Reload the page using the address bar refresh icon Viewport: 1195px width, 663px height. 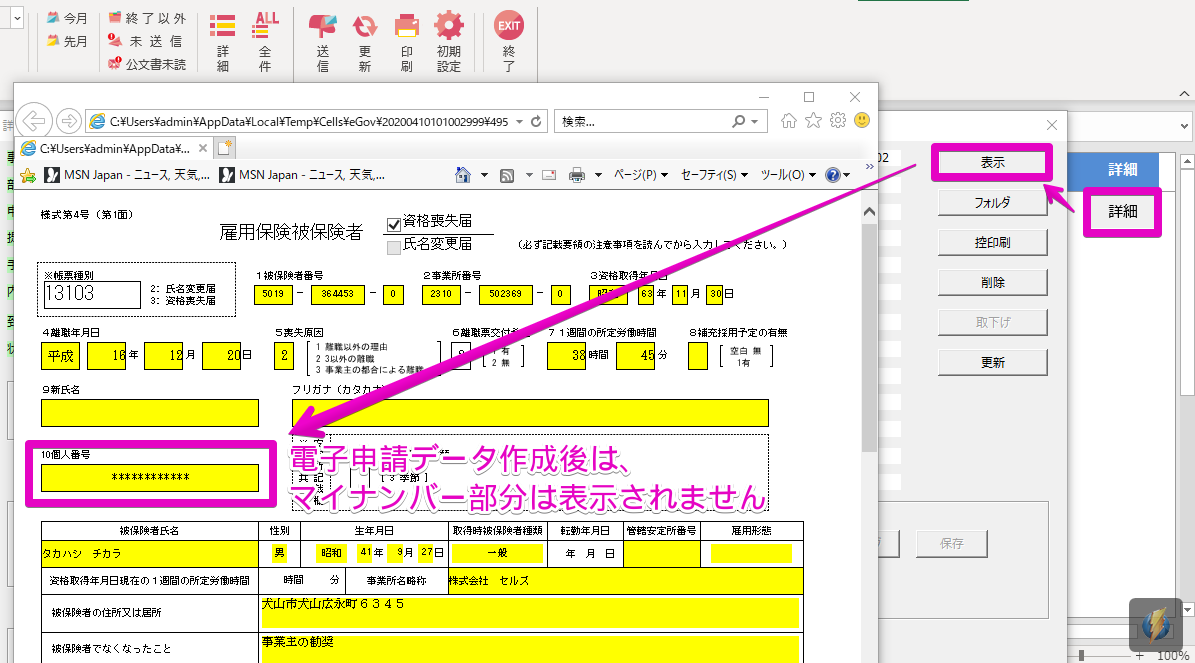pyautogui.click(x=536, y=121)
